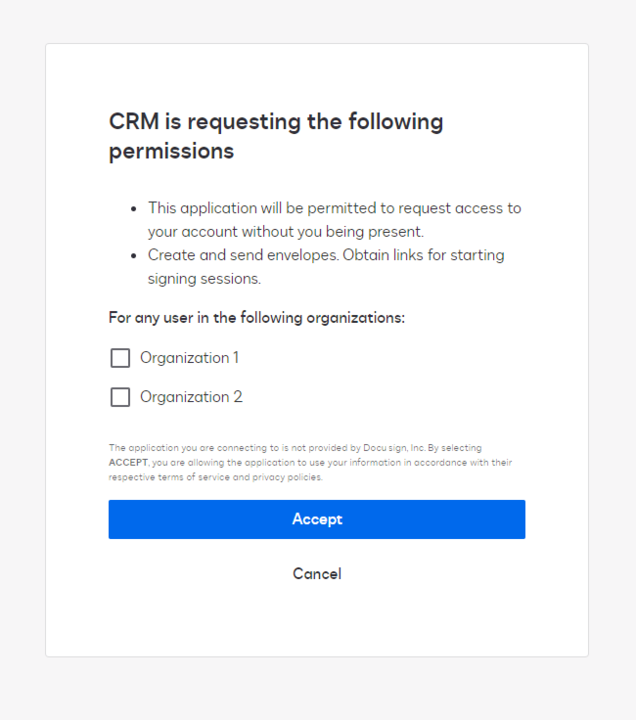Image resolution: width=636 pixels, height=720 pixels.
Task: Click the 'For any user' organizations label
Action: [257, 318]
